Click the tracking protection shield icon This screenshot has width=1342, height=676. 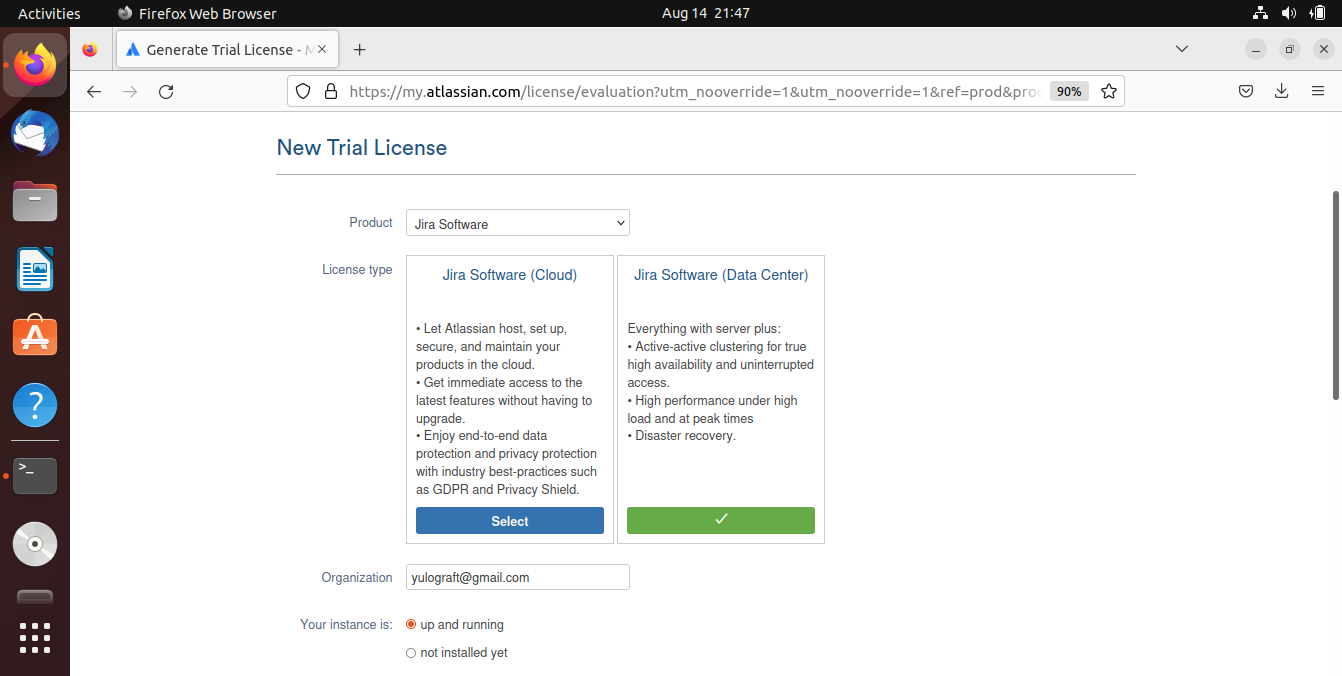tap(303, 91)
